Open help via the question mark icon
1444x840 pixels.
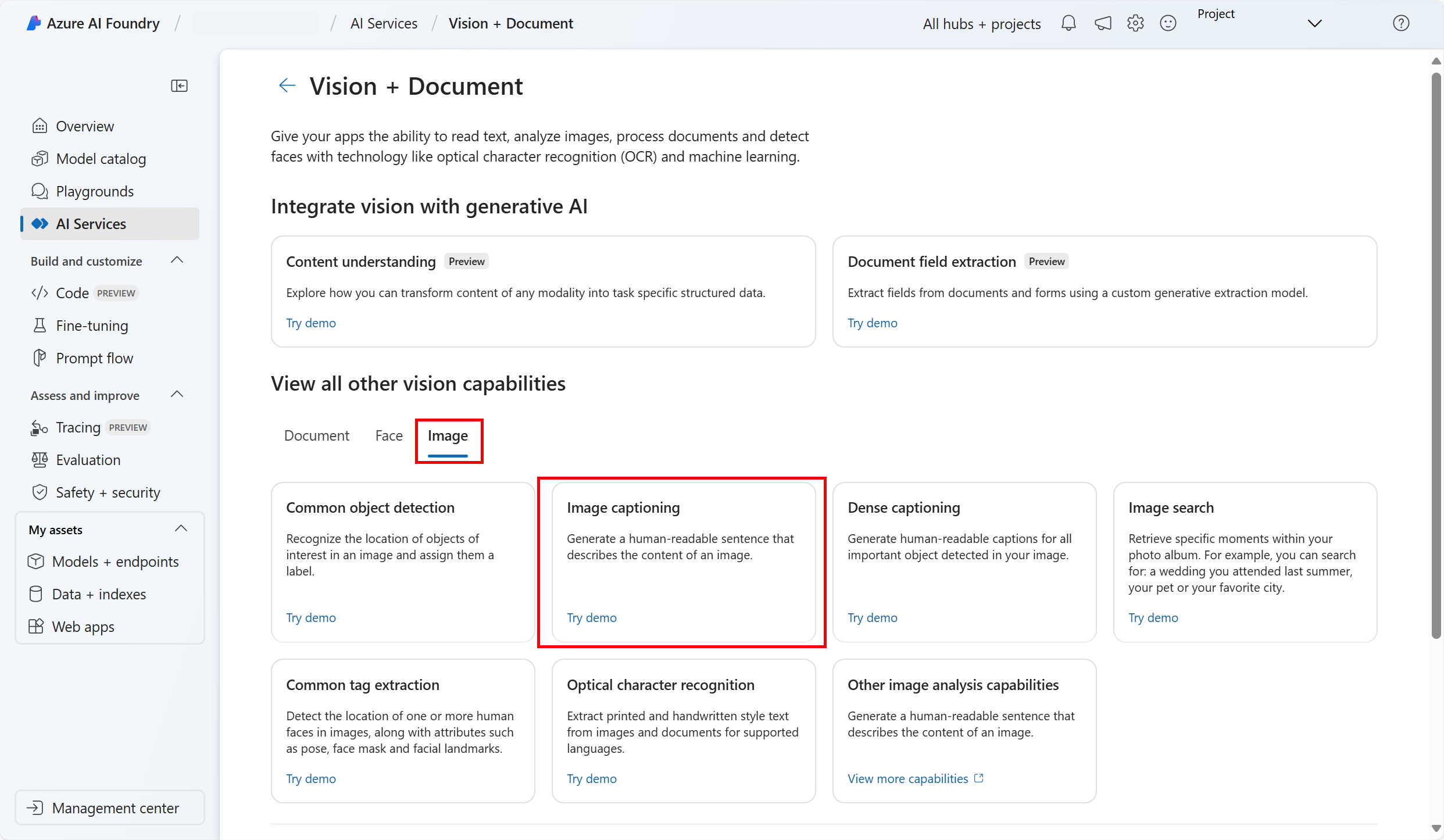[x=1401, y=23]
